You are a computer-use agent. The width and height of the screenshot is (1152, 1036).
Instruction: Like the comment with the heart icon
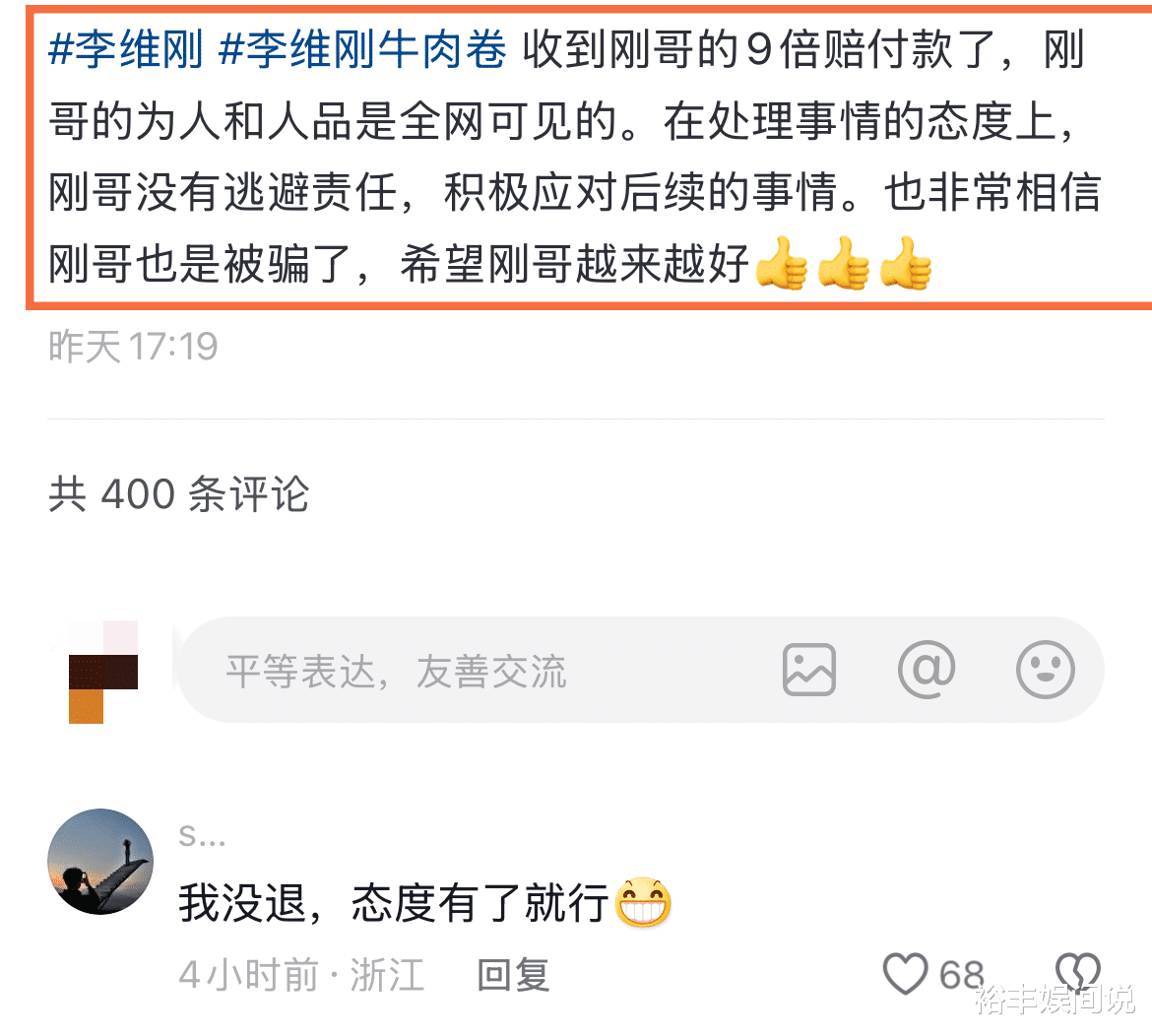pyautogui.click(x=905, y=974)
